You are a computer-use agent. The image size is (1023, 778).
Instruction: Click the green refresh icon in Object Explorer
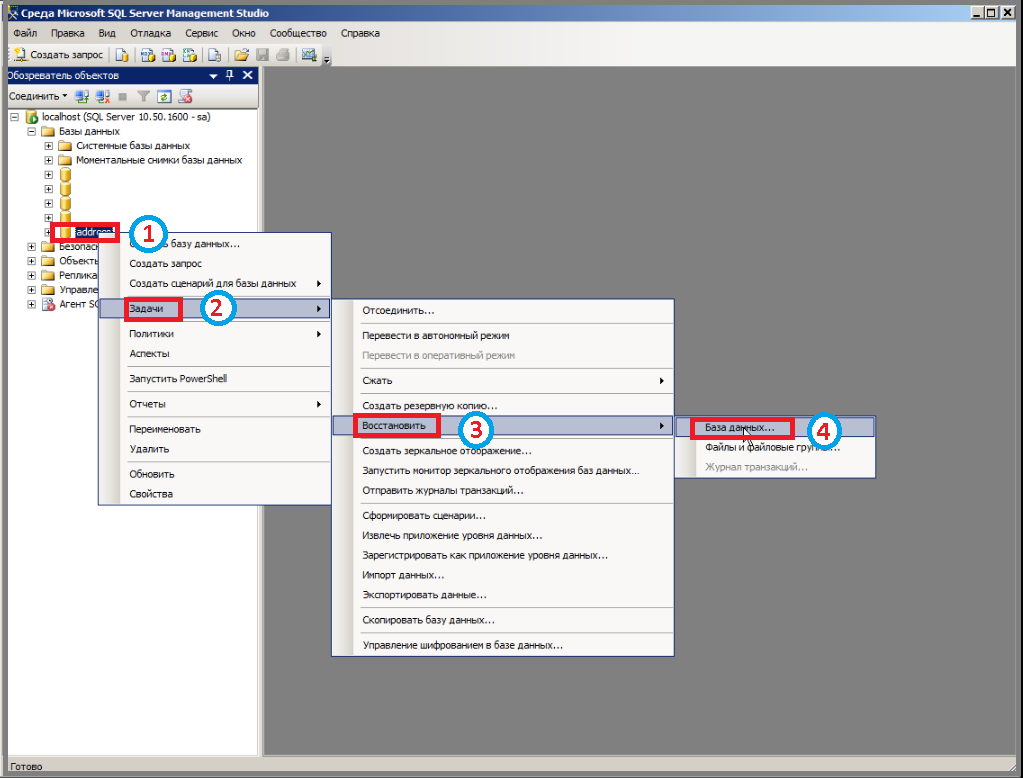(164, 97)
